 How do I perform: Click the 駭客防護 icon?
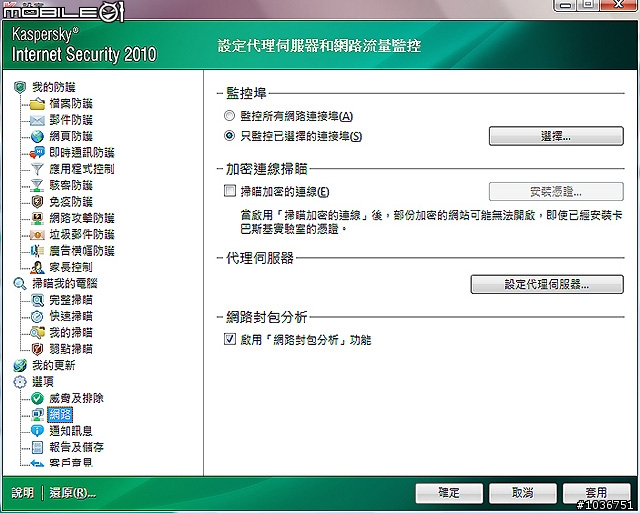click(37, 185)
